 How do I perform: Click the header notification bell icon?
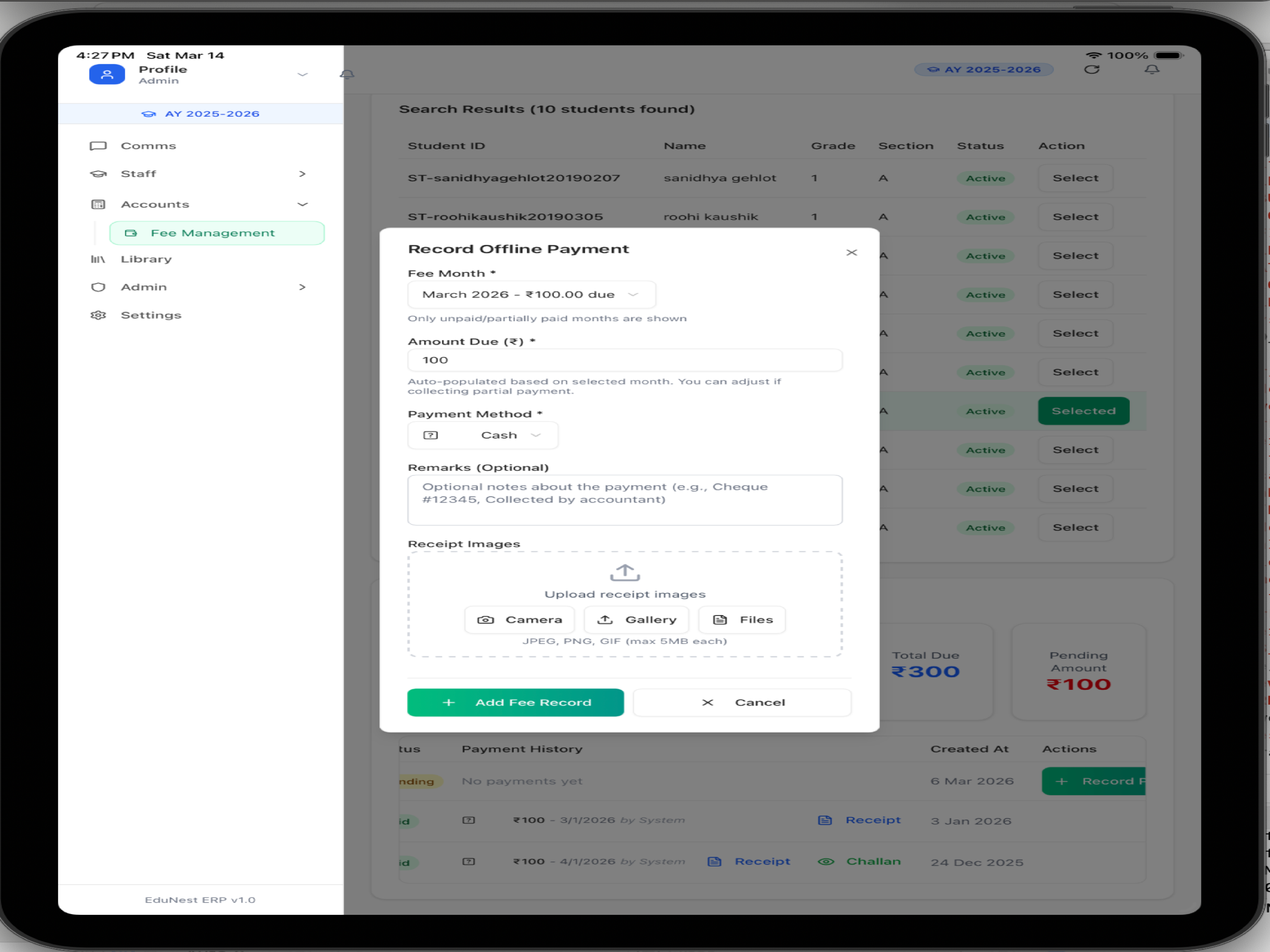click(x=1152, y=69)
